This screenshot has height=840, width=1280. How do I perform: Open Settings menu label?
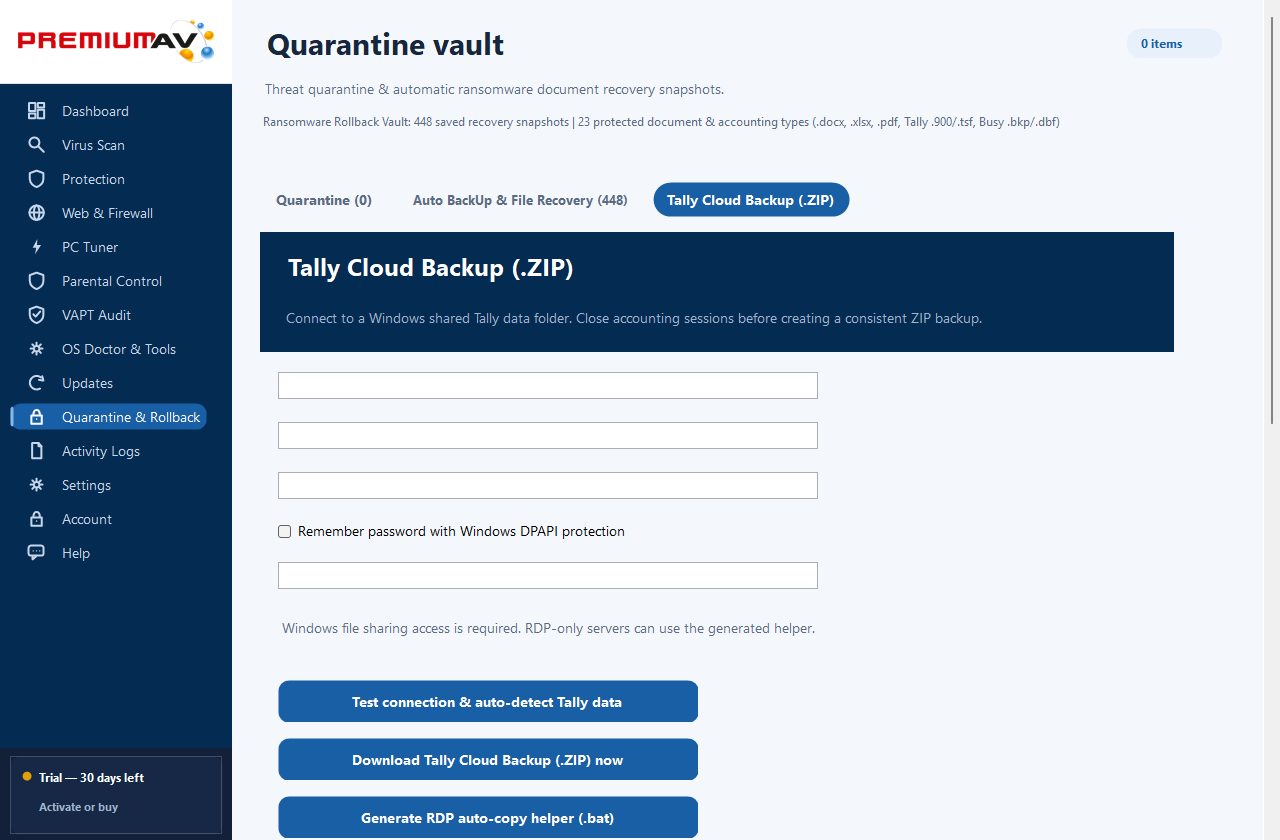86,485
